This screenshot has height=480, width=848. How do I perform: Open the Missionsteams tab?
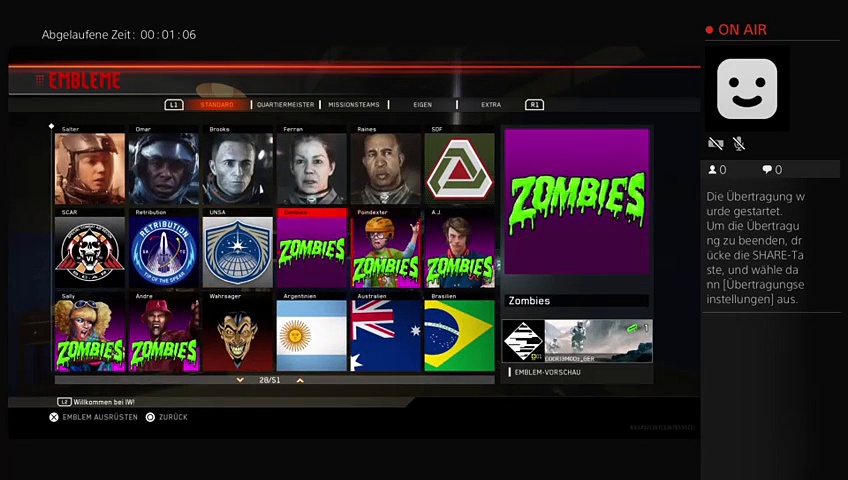pos(354,104)
